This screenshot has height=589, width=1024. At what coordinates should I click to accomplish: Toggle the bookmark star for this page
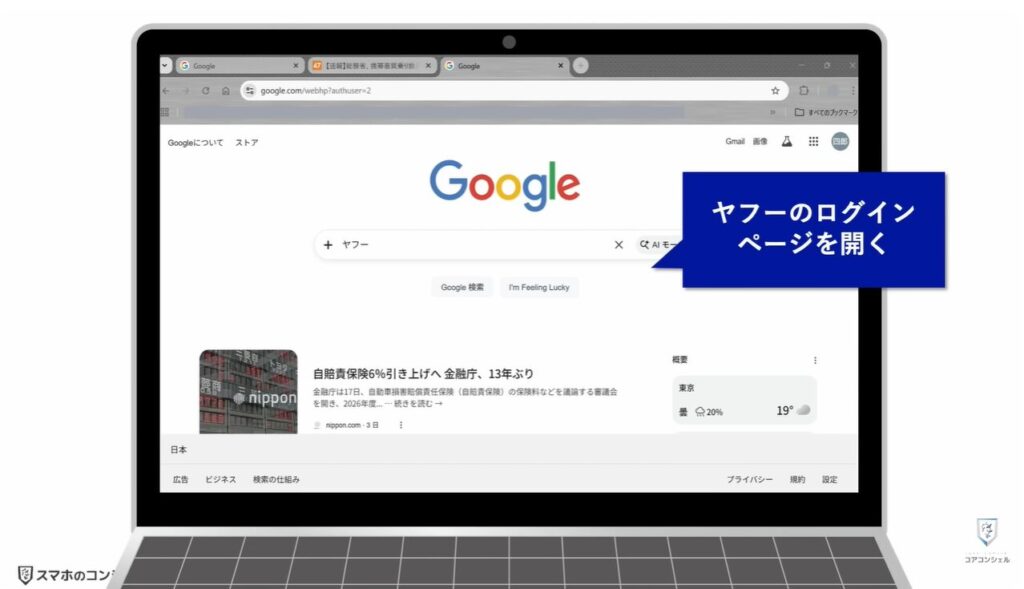(775, 90)
